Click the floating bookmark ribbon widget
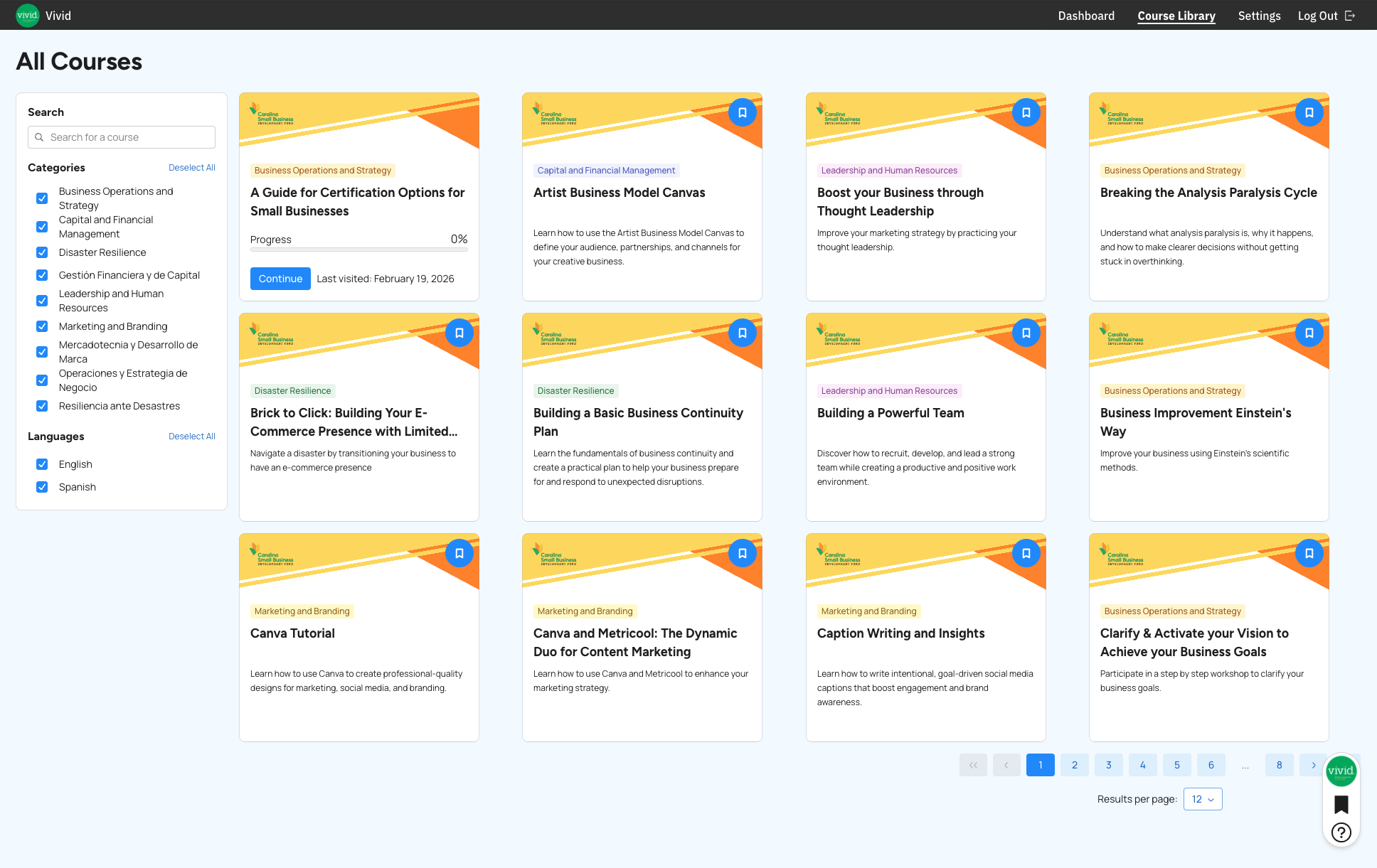 click(1341, 804)
